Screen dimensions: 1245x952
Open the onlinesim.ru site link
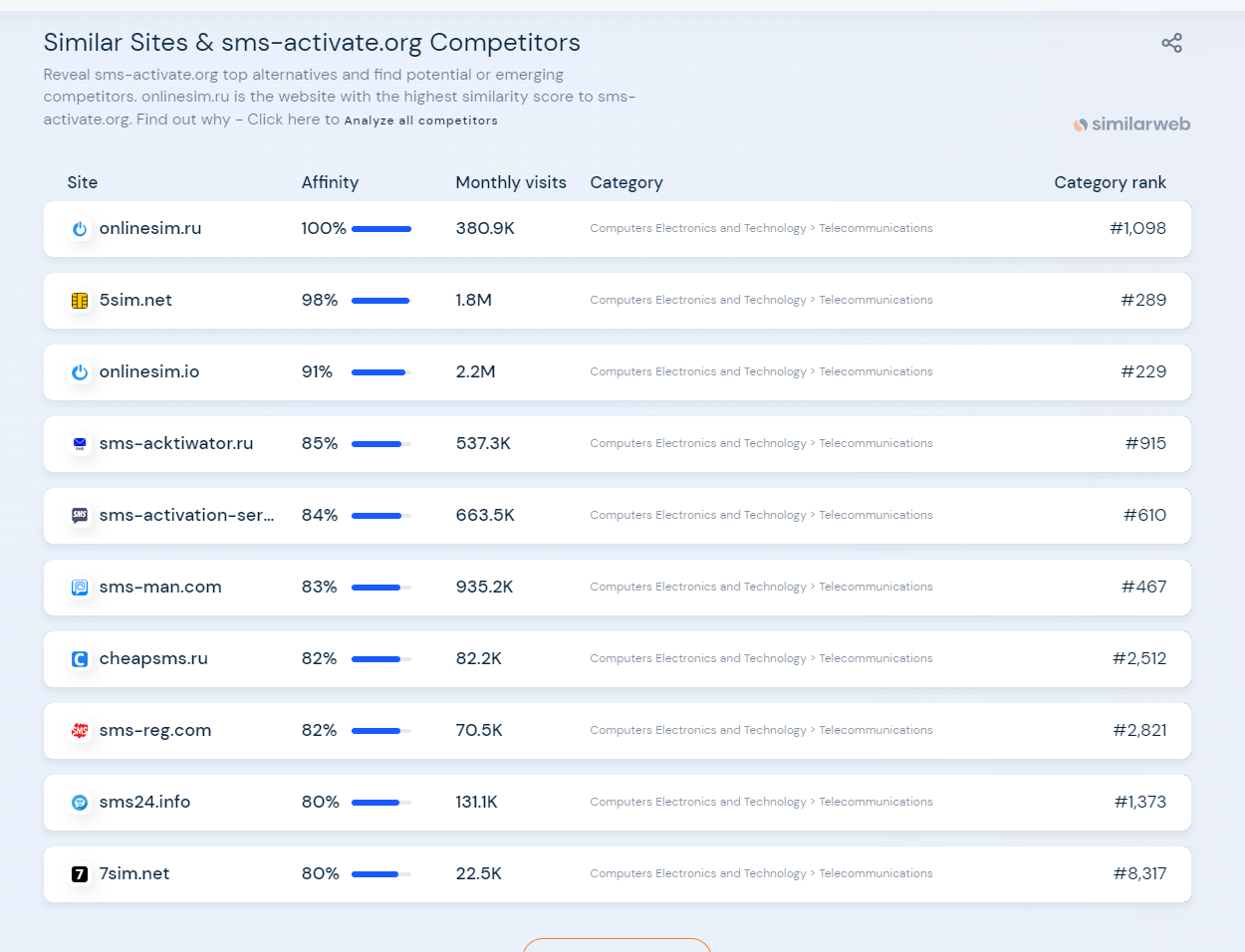150,228
